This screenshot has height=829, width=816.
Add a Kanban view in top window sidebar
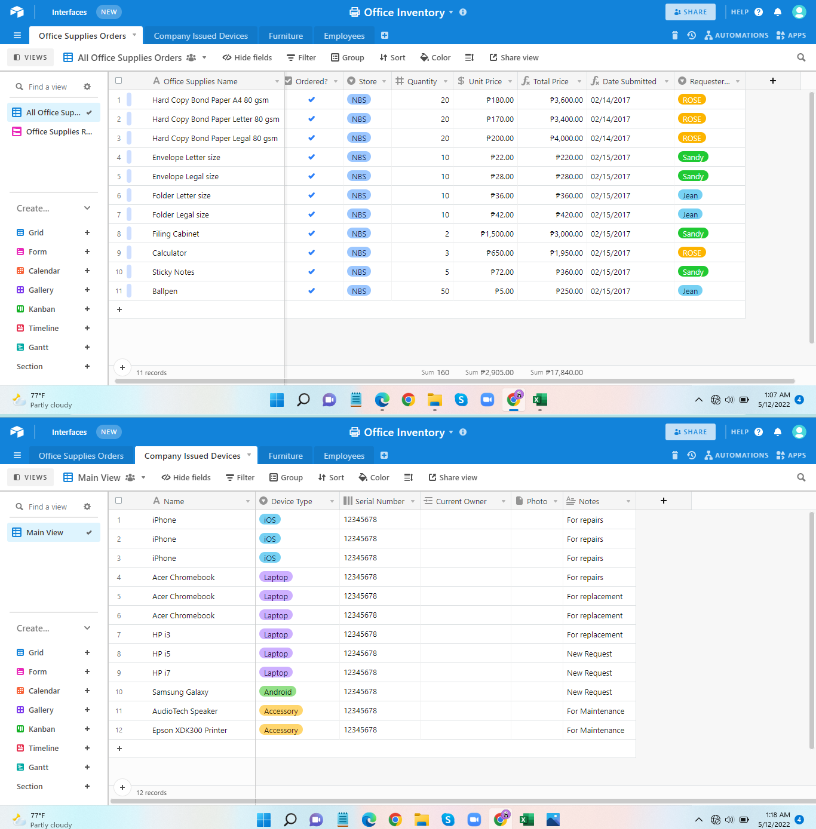point(87,309)
